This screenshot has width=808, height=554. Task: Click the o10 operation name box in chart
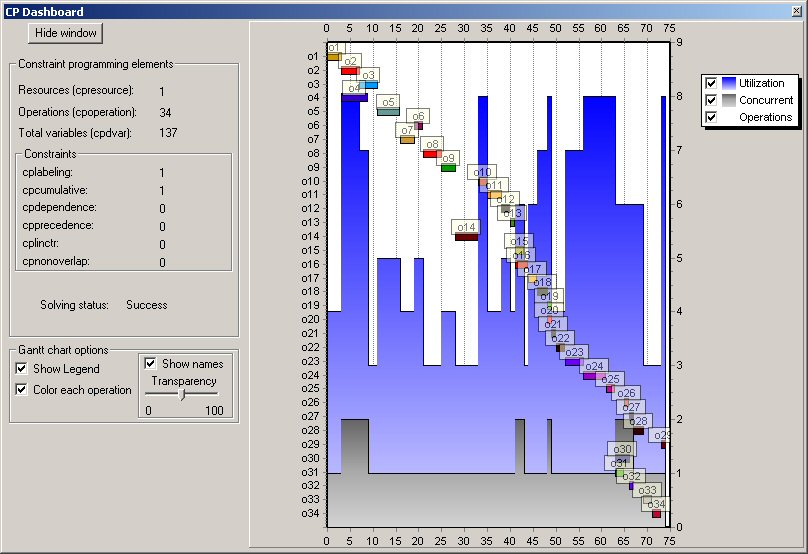click(x=483, y=172)
